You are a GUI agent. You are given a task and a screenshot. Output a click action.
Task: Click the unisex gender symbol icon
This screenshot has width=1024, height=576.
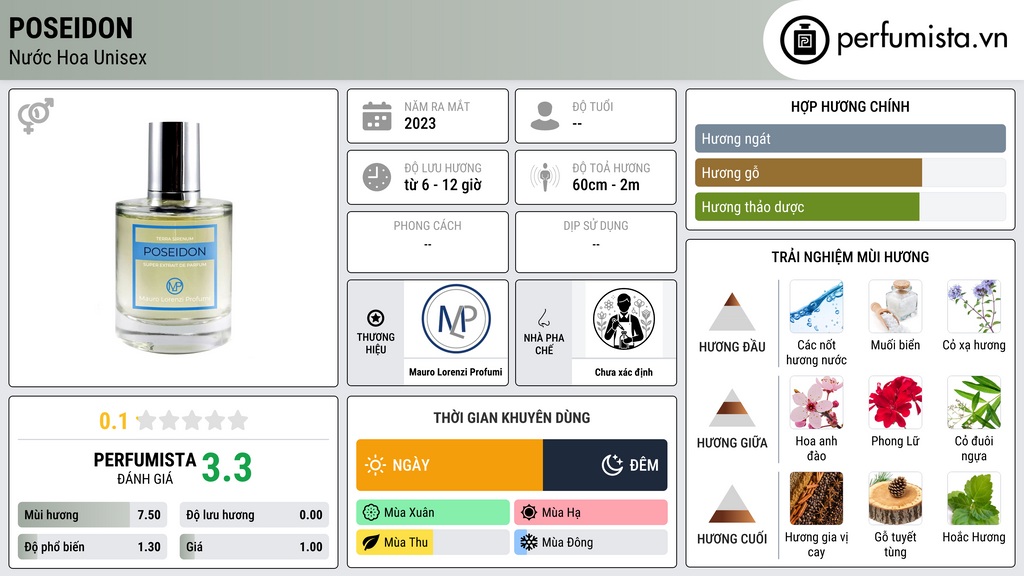click(36, 116)
